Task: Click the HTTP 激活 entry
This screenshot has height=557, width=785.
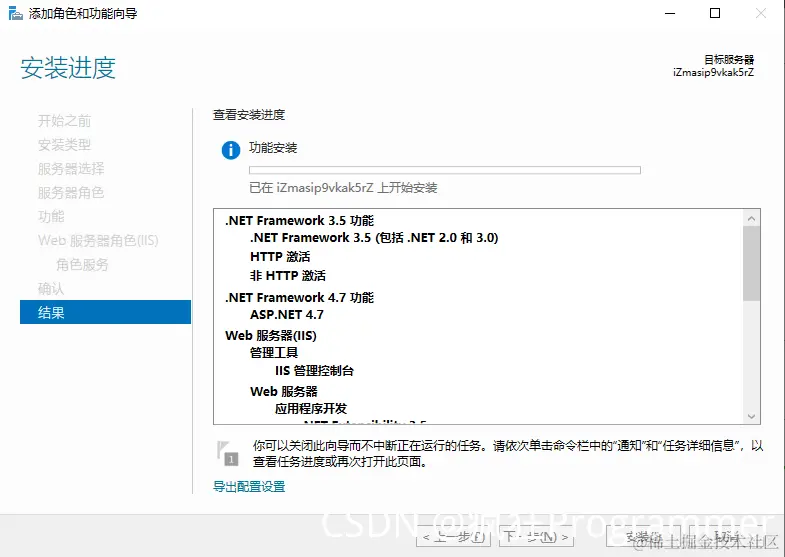Action: tap(280, 257)
